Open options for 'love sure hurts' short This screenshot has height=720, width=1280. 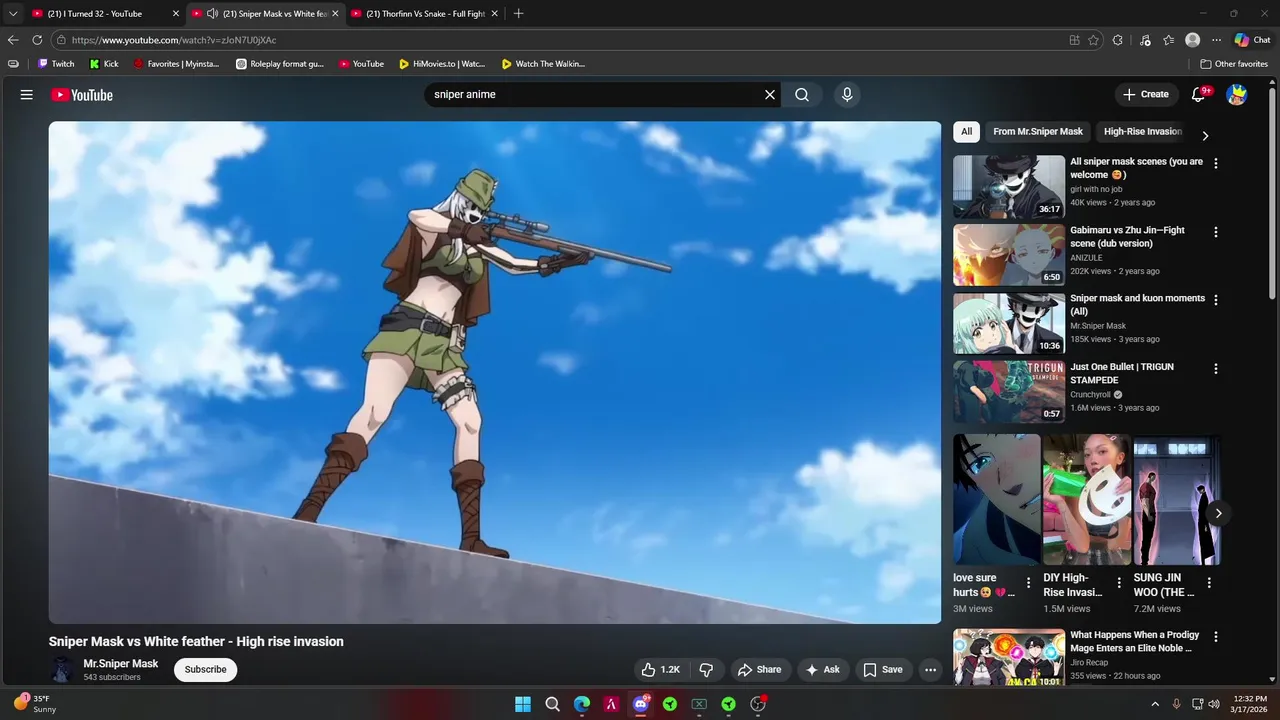coord(1028,583)
